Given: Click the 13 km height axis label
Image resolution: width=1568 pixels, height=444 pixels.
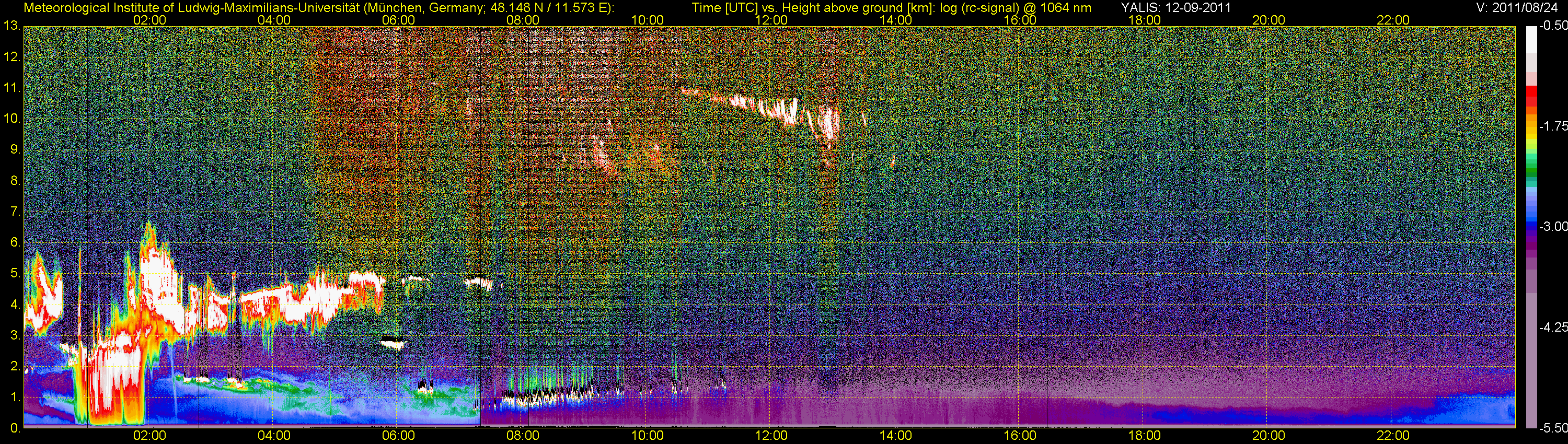Looking at the screenshot, I should 11,26.
